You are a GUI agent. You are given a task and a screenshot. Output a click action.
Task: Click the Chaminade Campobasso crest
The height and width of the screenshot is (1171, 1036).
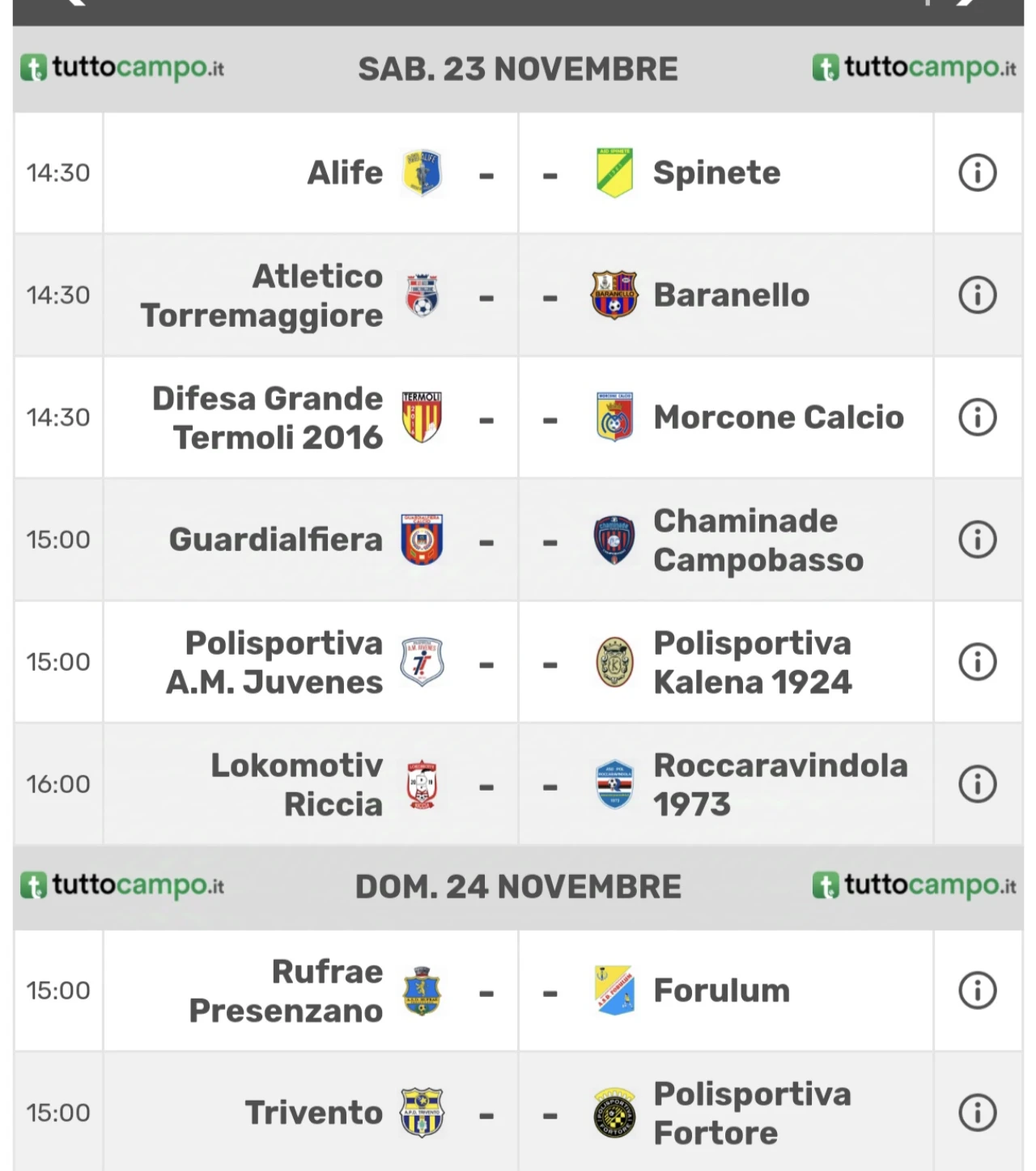click(x=614, y=540)
